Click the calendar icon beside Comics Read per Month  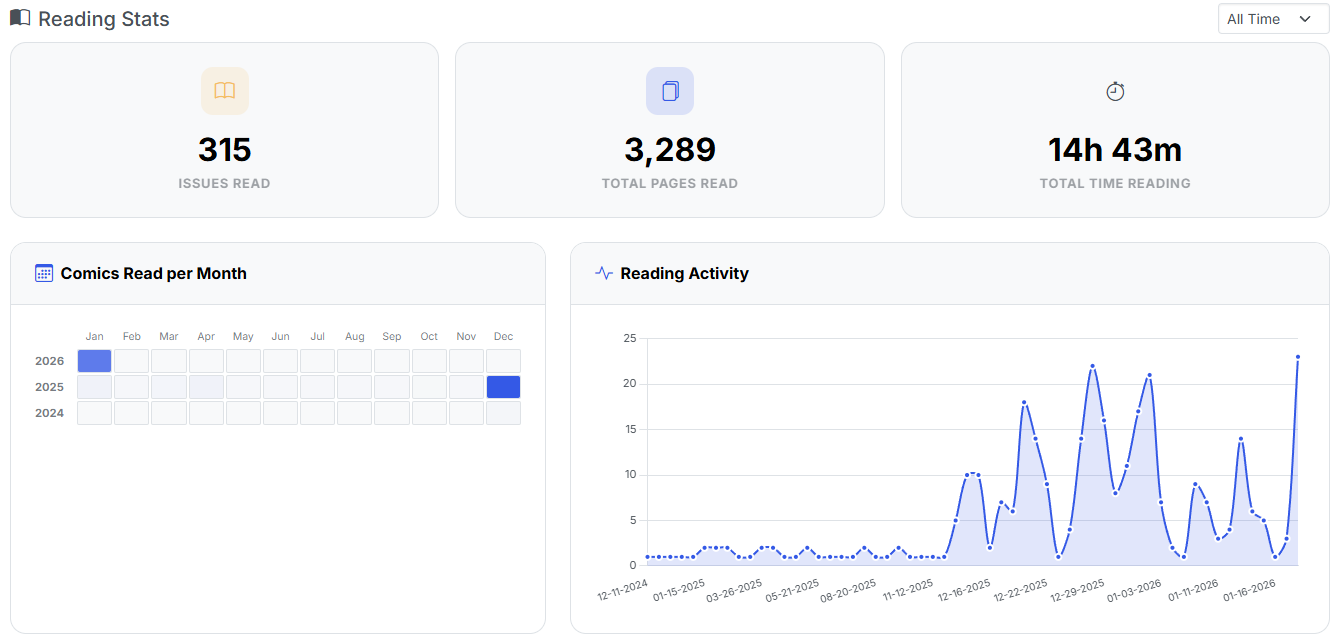pos(43,273)
